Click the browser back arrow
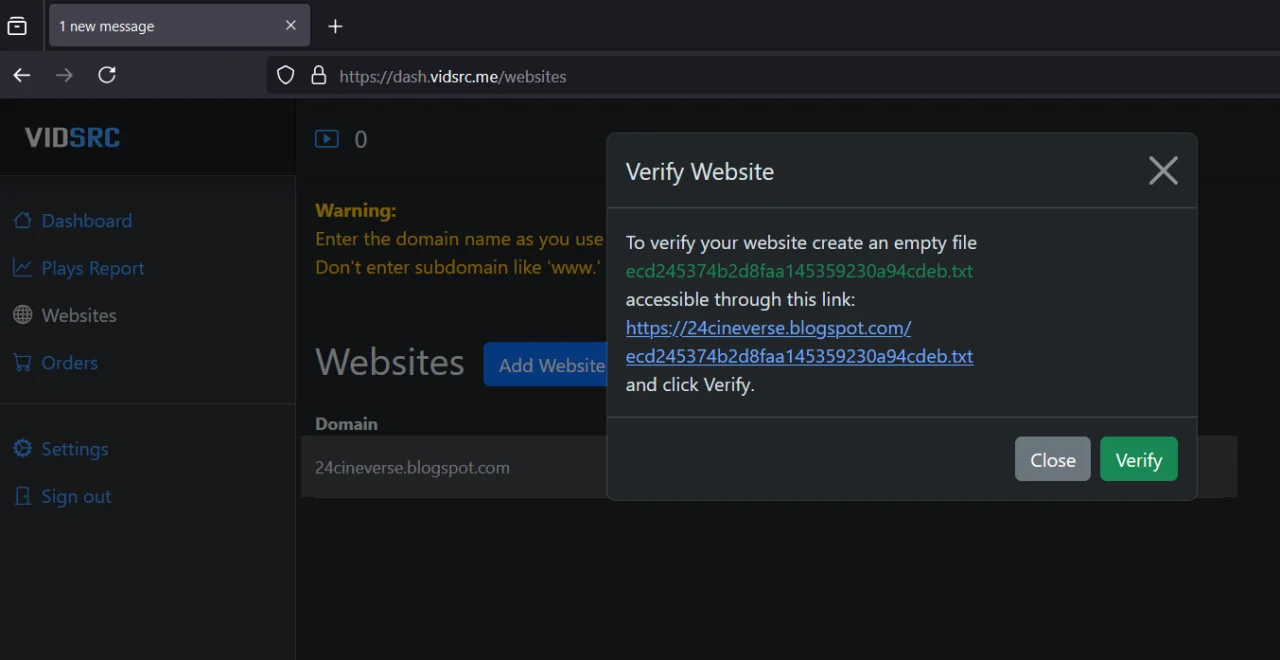The image size is (1280, 660). coord(22,75)
